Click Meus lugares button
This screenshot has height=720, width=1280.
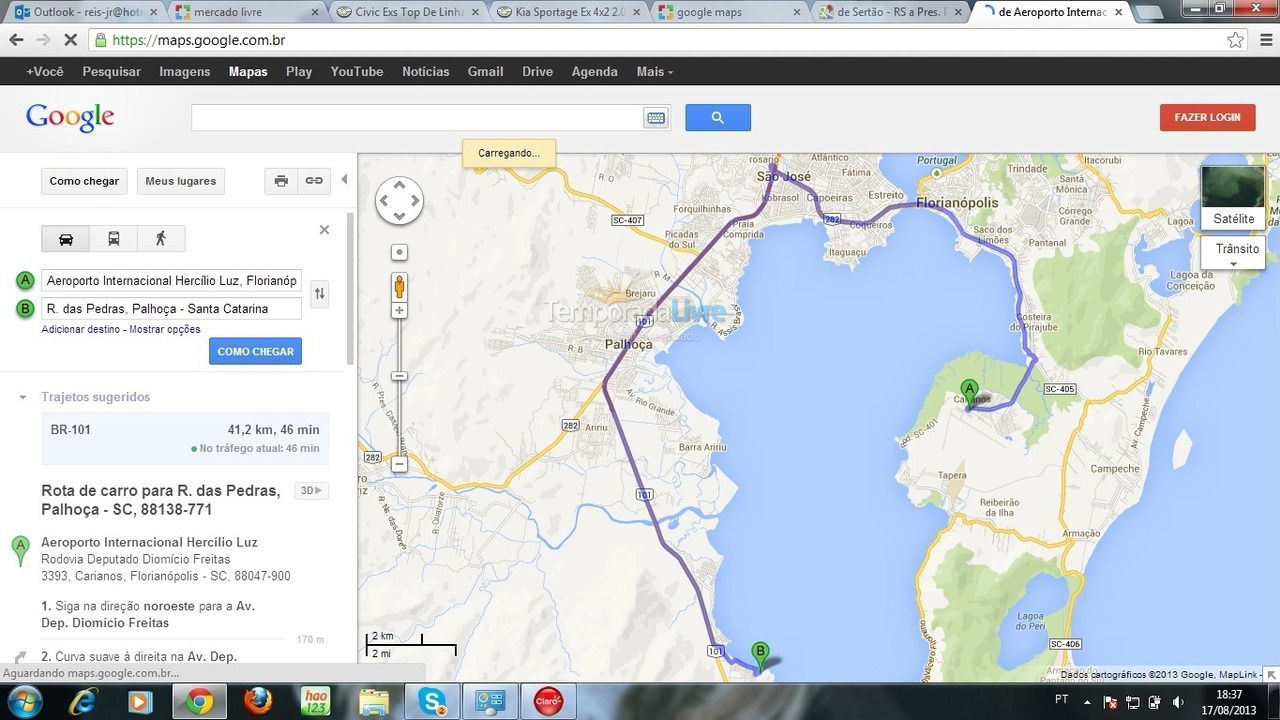(181, 181)
